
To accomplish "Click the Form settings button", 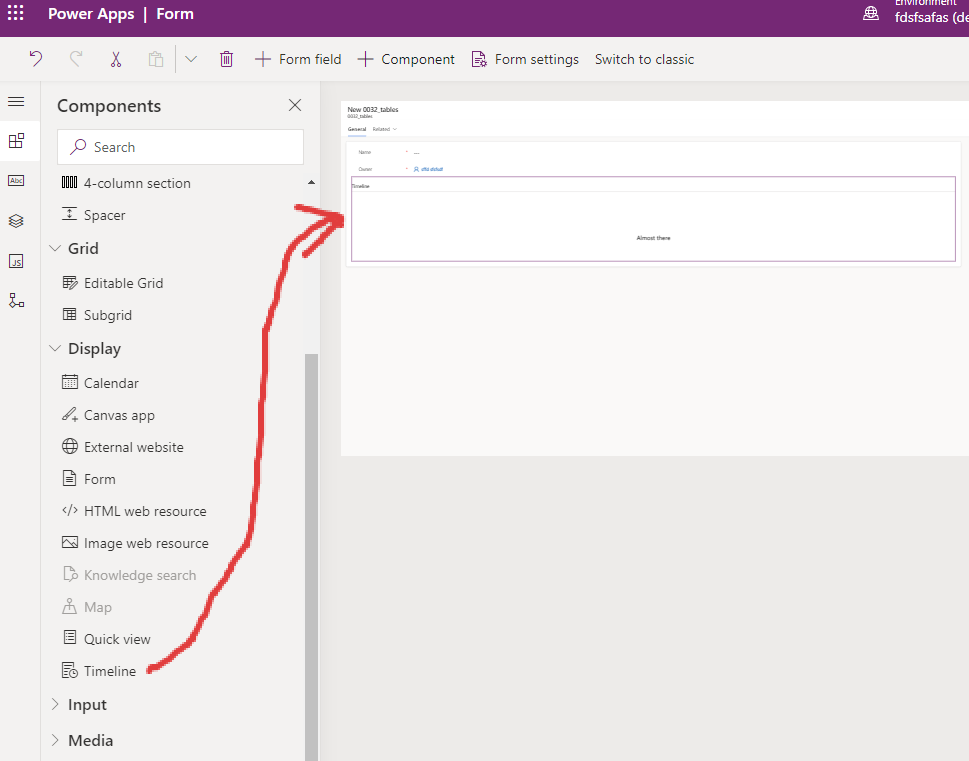I will tap(525, 59).
